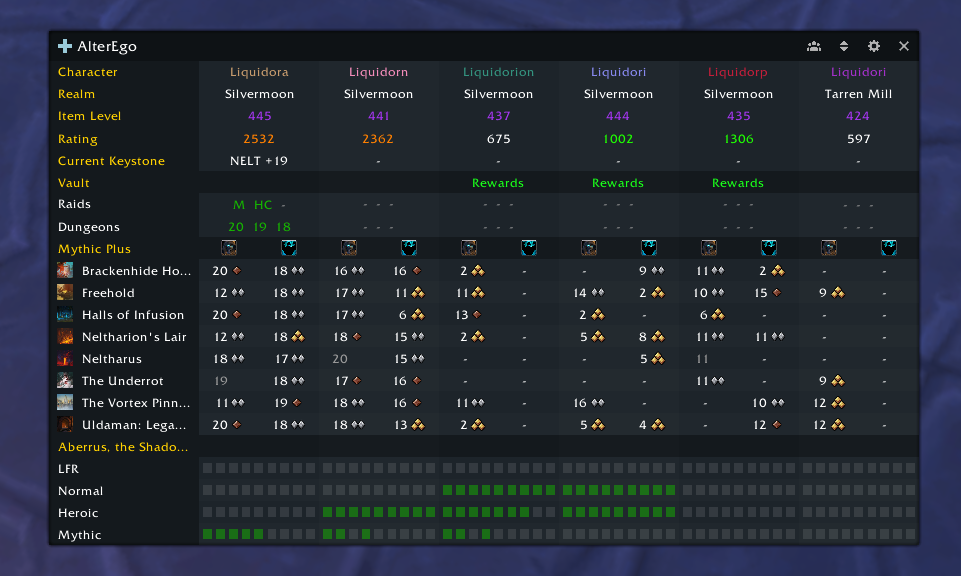This screenshot has width=961, height=576.
Task: Select the Freehold dungeon icon
Action: point(66,292)
